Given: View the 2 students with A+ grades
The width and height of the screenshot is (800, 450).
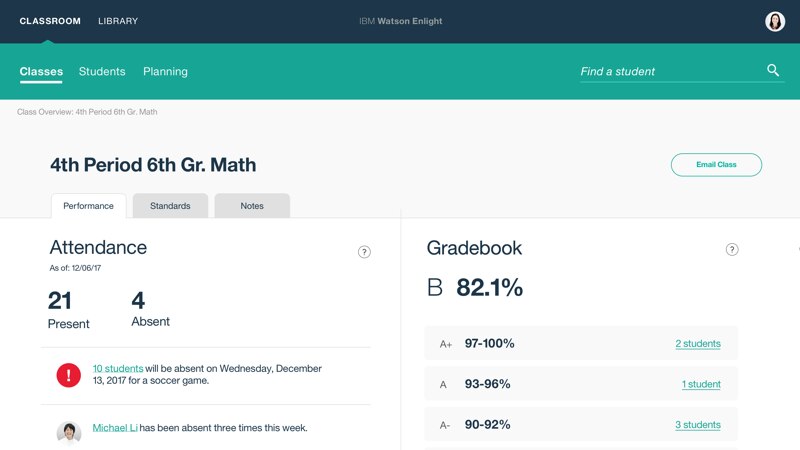Looking at the screenshot, I should coord(697,344).
